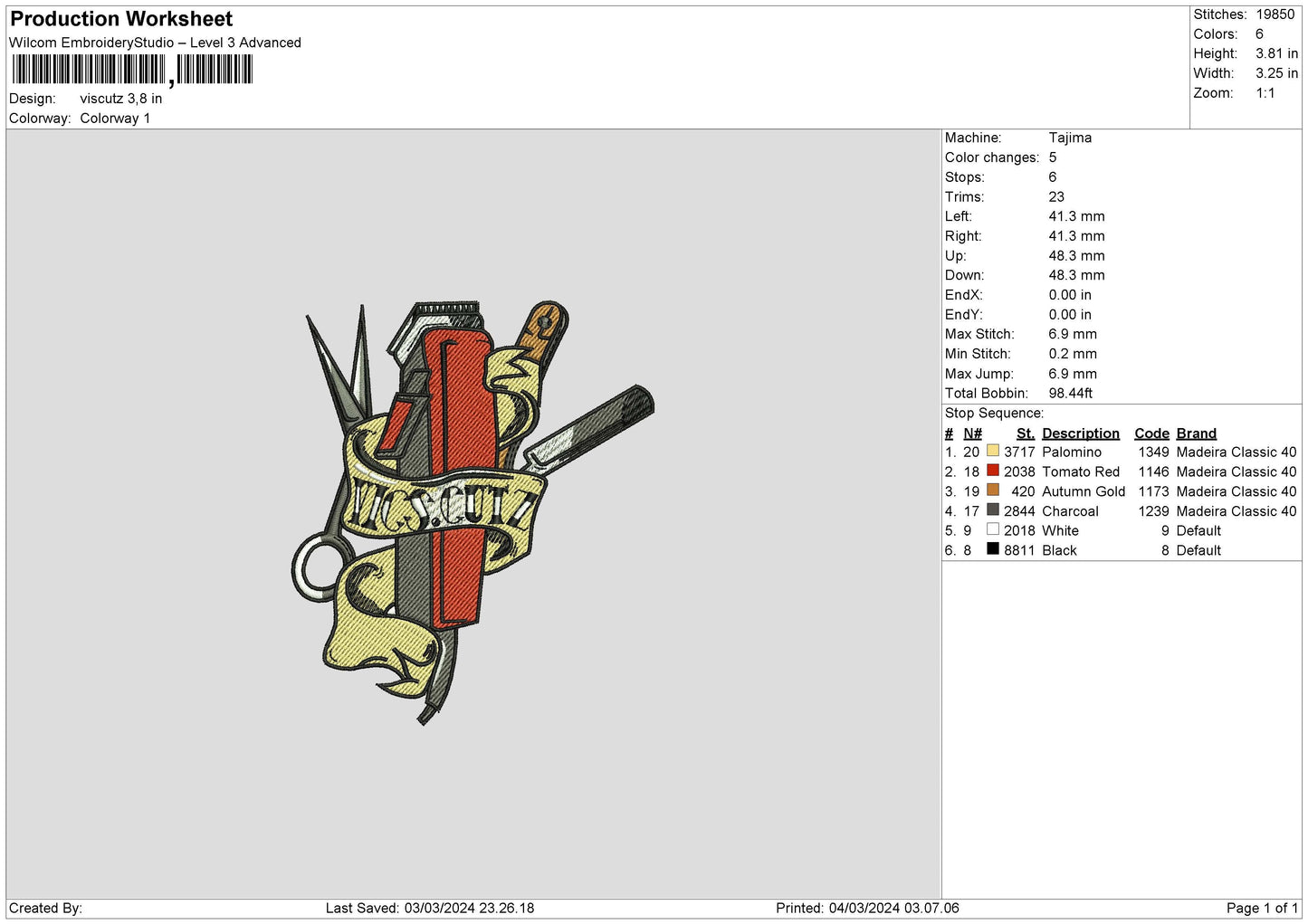This screenshot has height=924, width=1308.
Task: Click the Total Bobbin value '98.44ft'
Action: click(1071, 393)
